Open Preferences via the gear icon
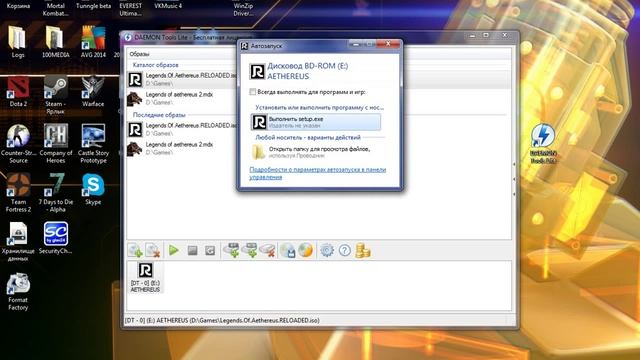 coord(327,250)
